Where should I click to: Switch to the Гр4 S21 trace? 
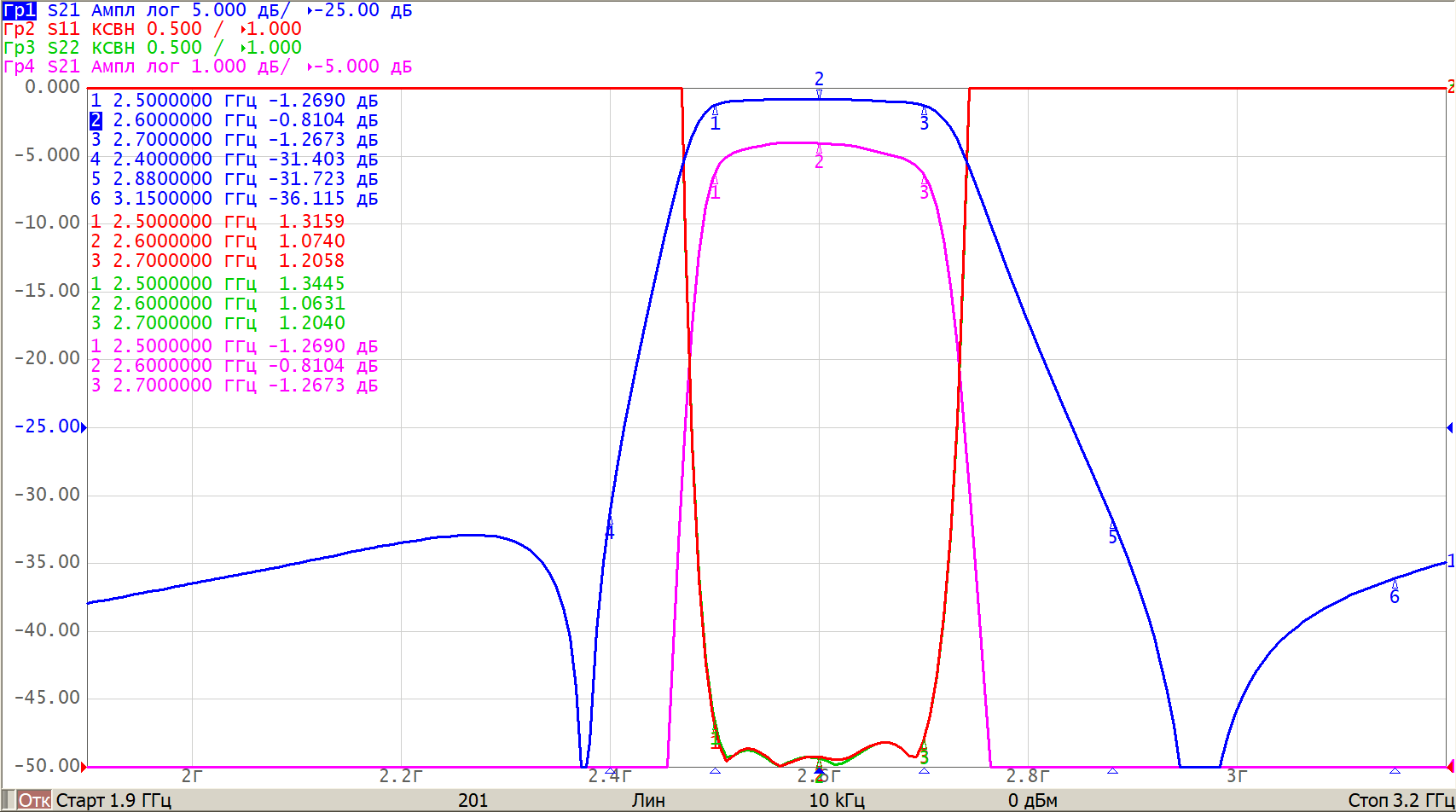19,67
